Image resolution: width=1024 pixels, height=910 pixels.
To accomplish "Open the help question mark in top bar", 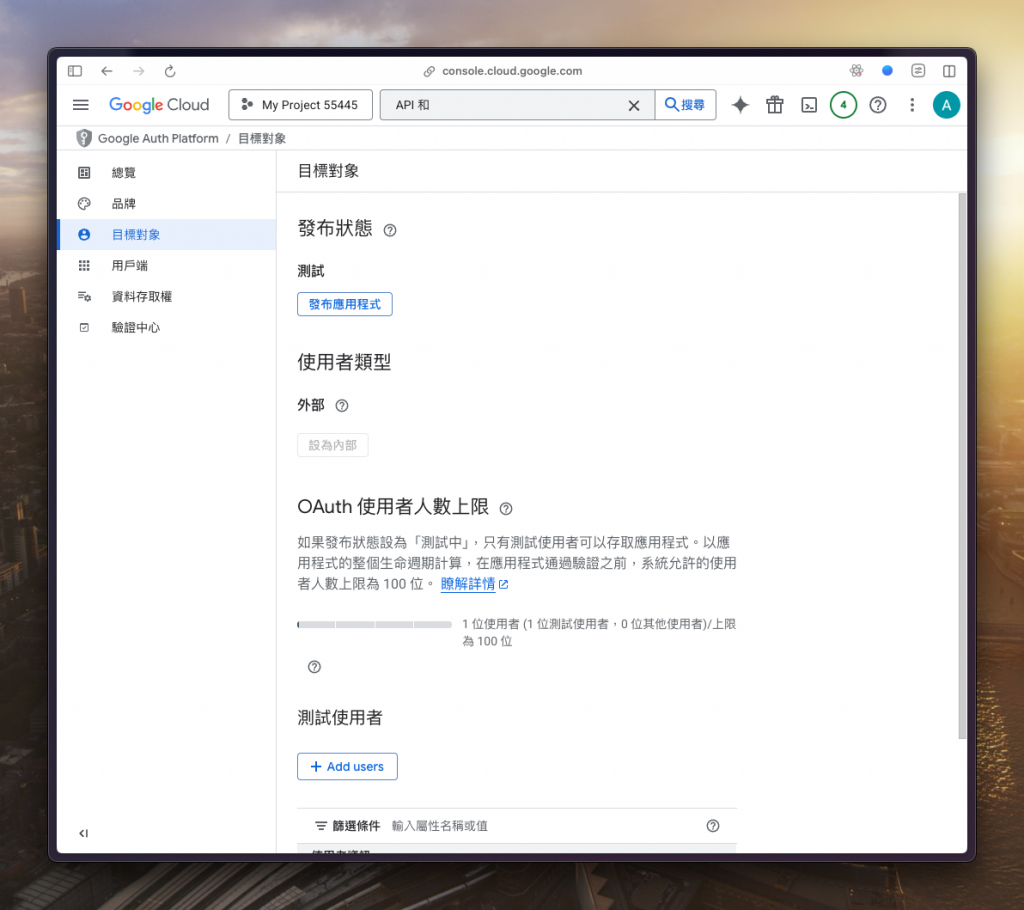I will [878, 105].
